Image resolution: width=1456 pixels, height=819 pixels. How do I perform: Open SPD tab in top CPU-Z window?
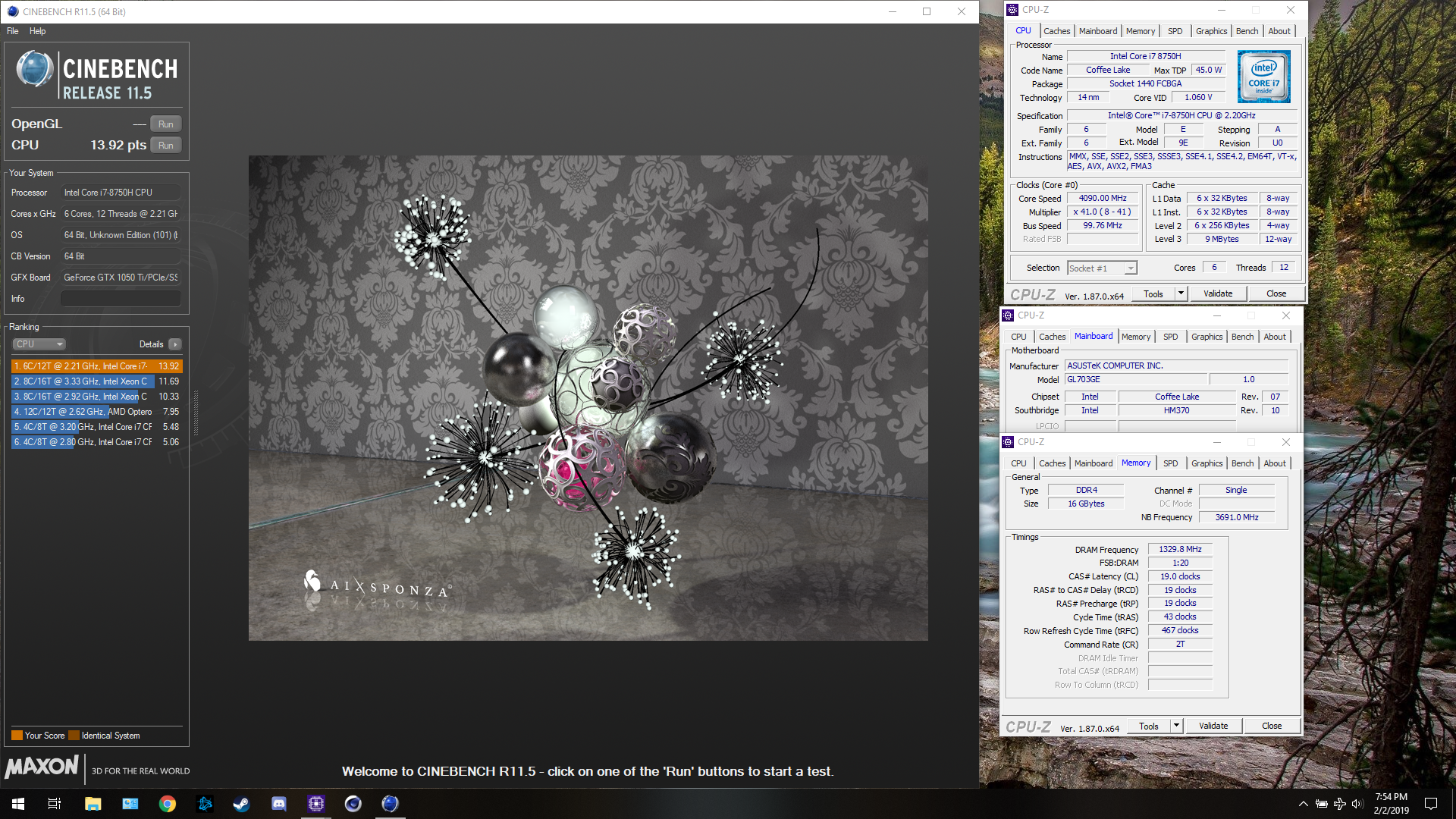tap(1175, 31)
